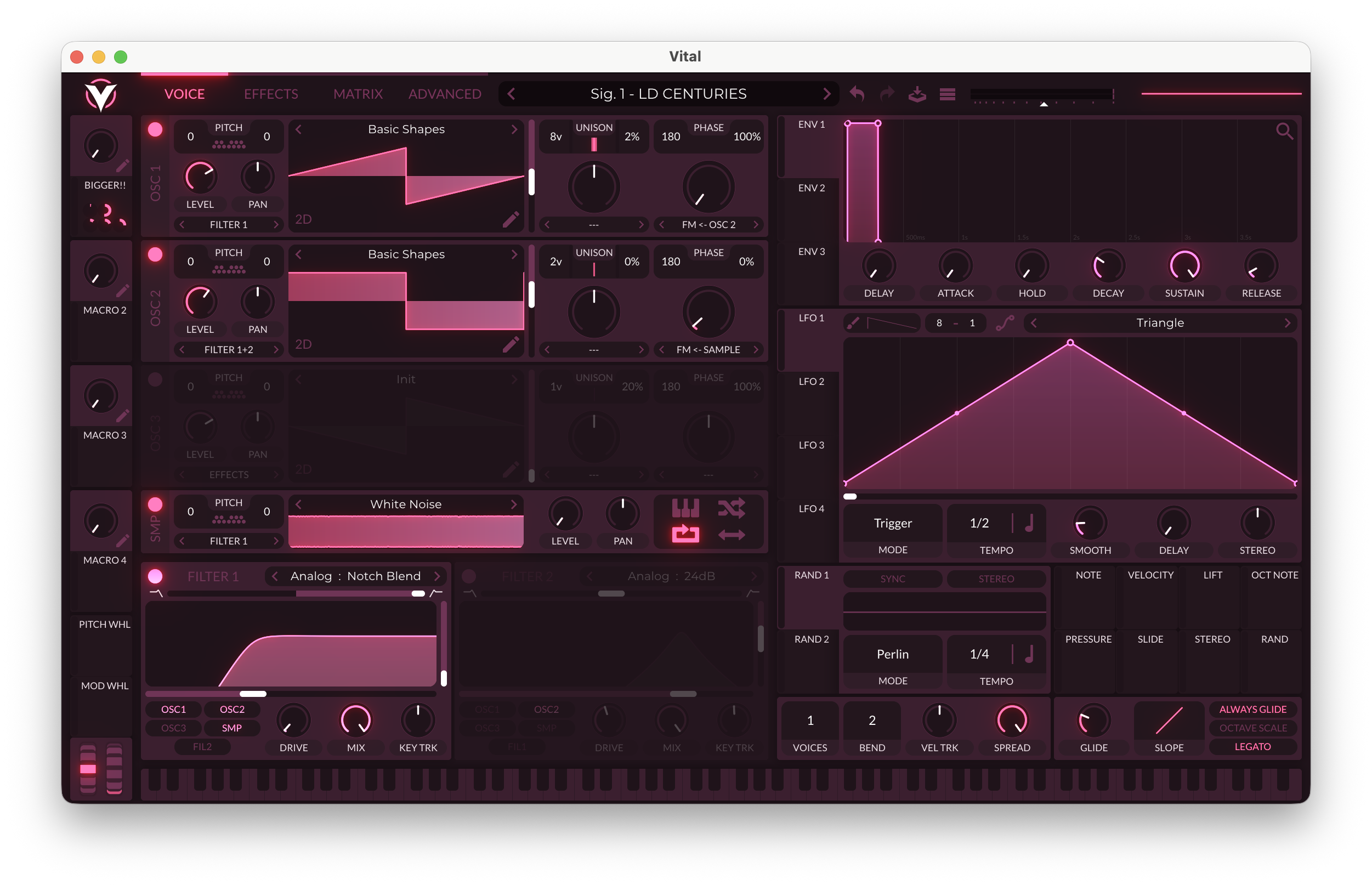1372x885 pixels.
Task: Toggle SMP input on Filter 1
Action: click(231, 728)
